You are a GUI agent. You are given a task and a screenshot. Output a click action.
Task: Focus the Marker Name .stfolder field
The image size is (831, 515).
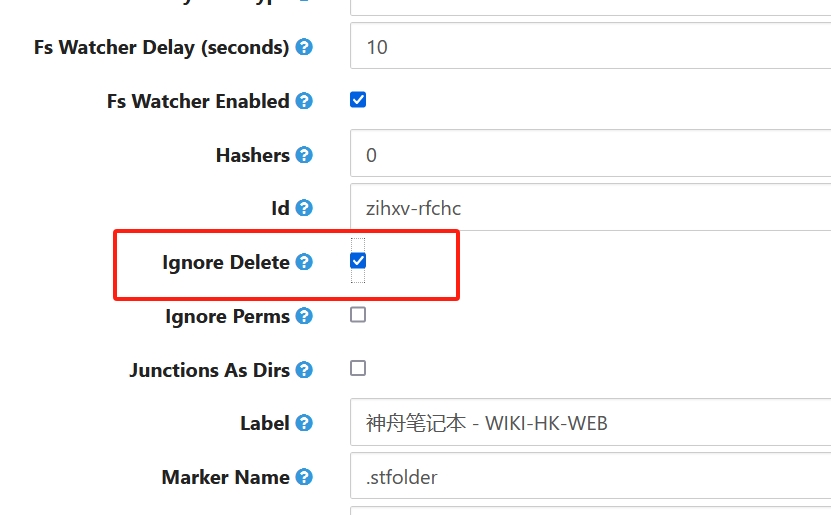590,477
